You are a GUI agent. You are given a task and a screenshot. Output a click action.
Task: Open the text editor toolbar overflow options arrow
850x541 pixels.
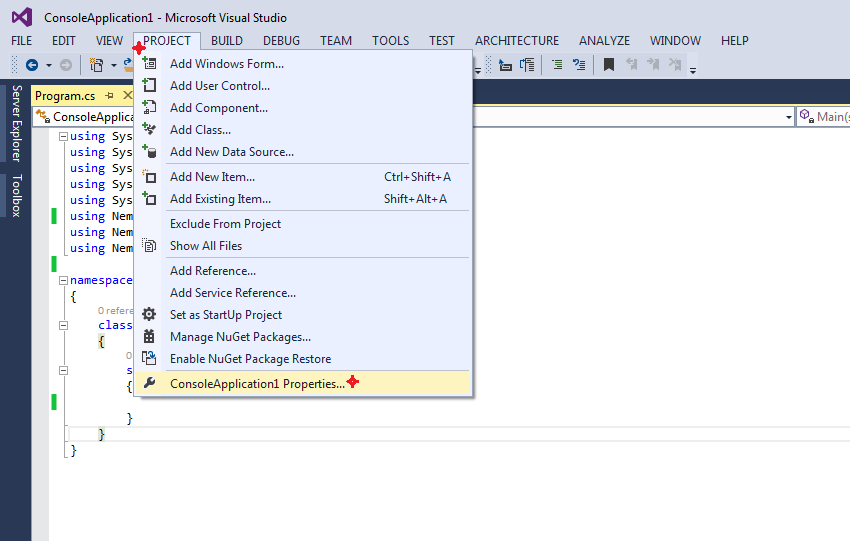tap(693, 69)
